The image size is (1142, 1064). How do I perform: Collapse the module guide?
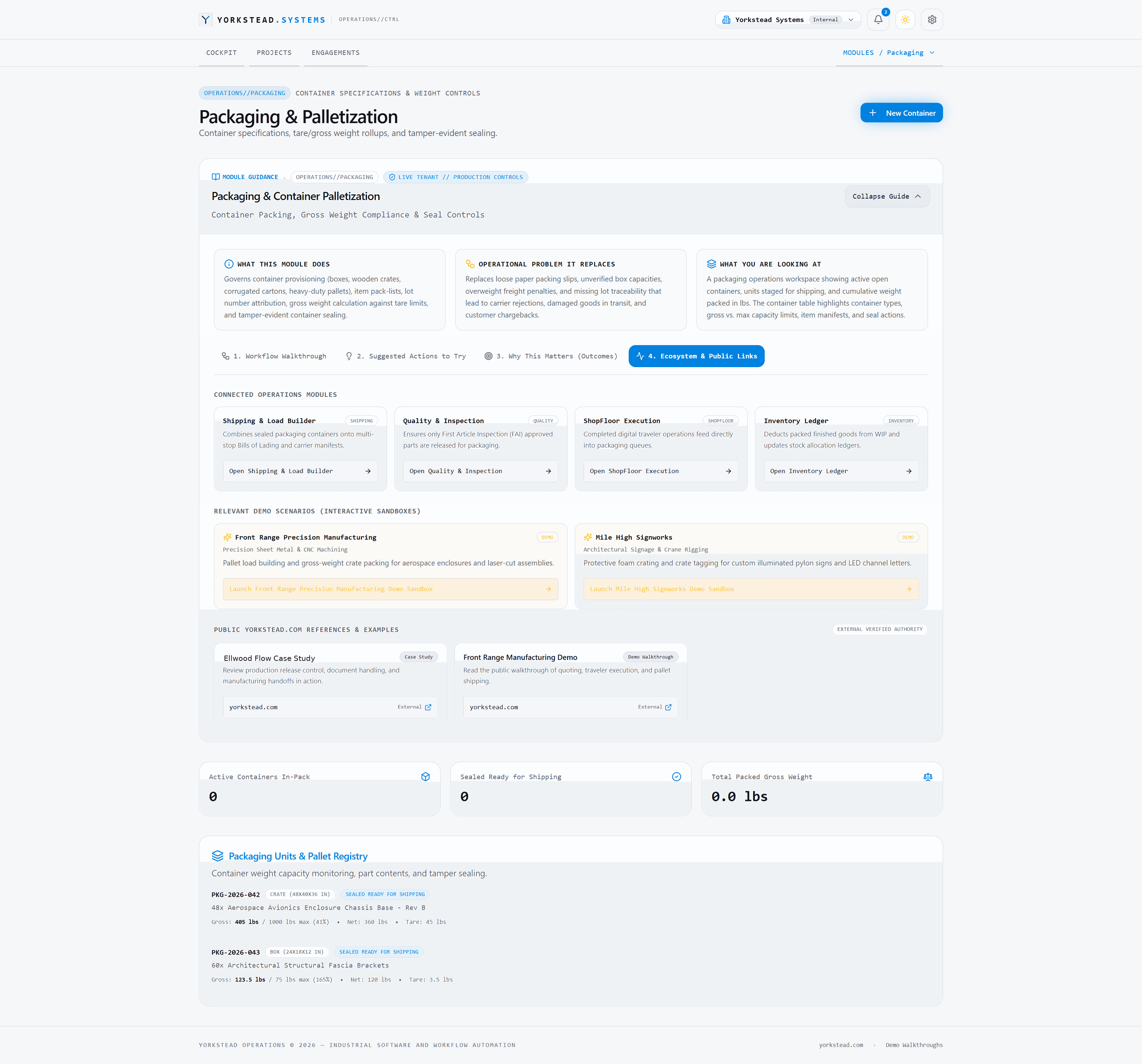pyautogui.click(x=887, y=197)
